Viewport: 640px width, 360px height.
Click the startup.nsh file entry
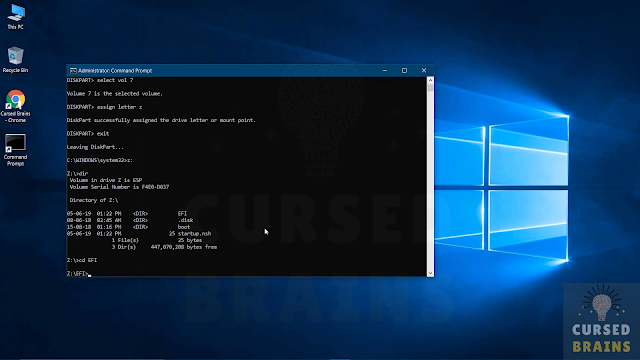pyautogui.click(x=139, y=234)
